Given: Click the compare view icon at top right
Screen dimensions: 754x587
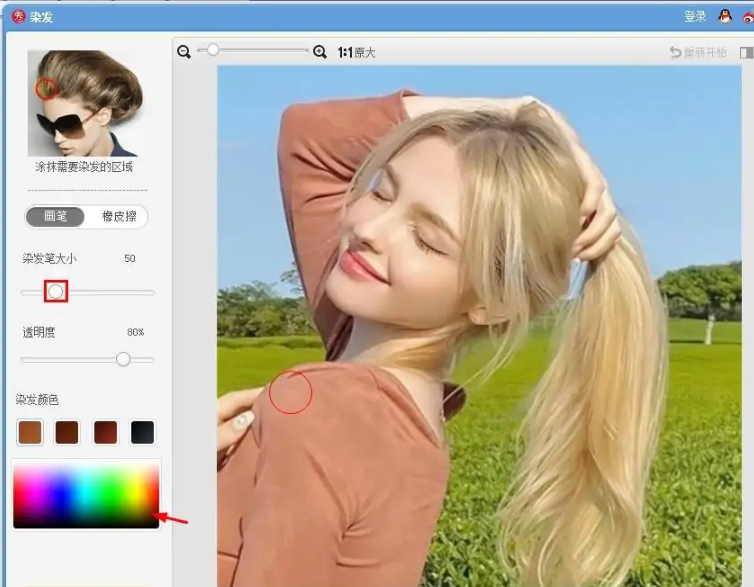Looking at the screenshot, I should pyautogui.click(x=746, y=52).
